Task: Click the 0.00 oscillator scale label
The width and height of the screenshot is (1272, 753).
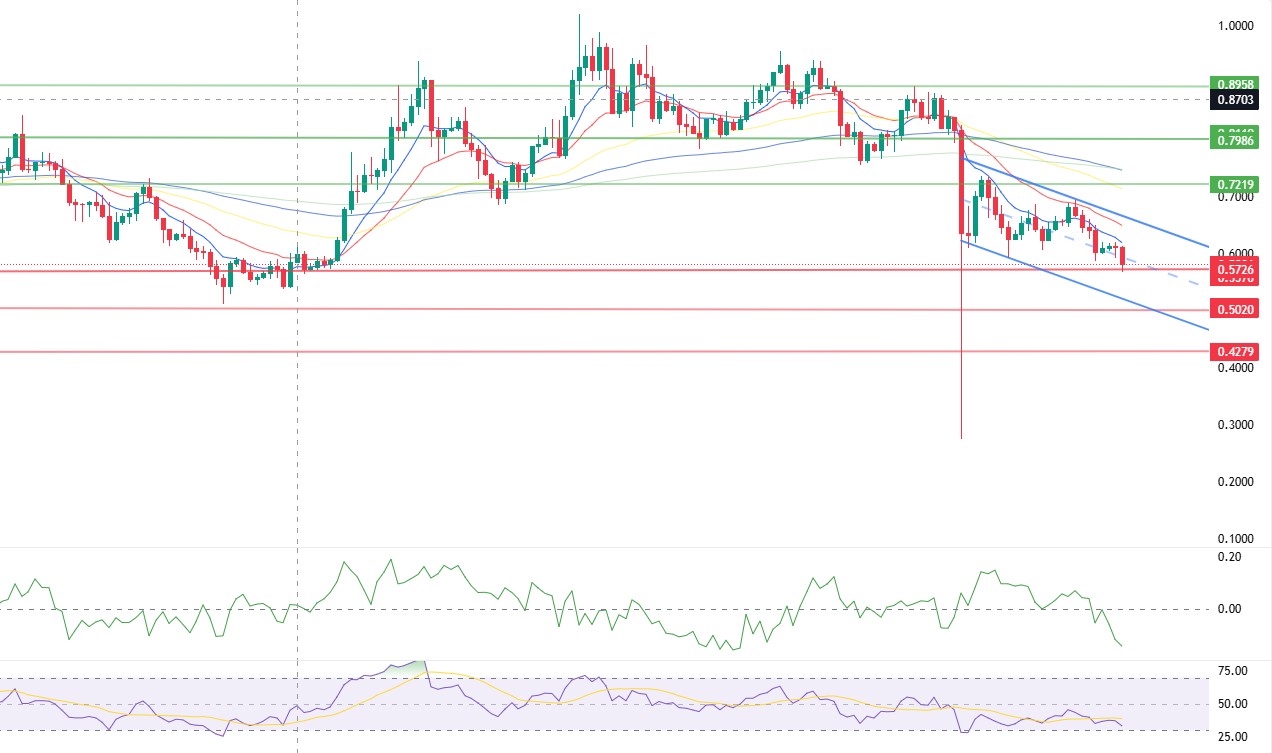Action: coord(1232,609)
